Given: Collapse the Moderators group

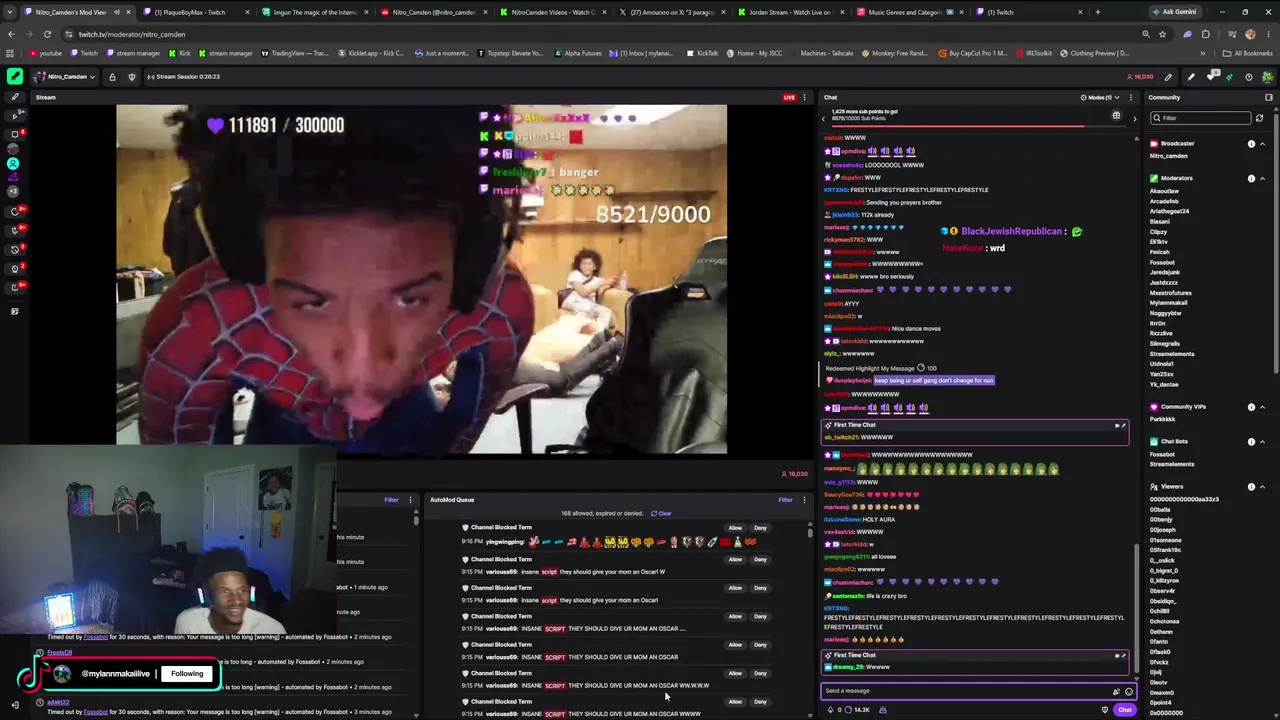Looking at the screenshot, I should (x=1262, y=178).
